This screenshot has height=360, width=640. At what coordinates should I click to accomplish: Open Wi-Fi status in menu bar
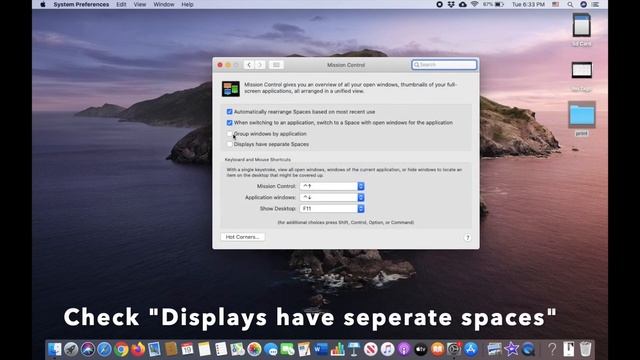(x=474, y=4)
